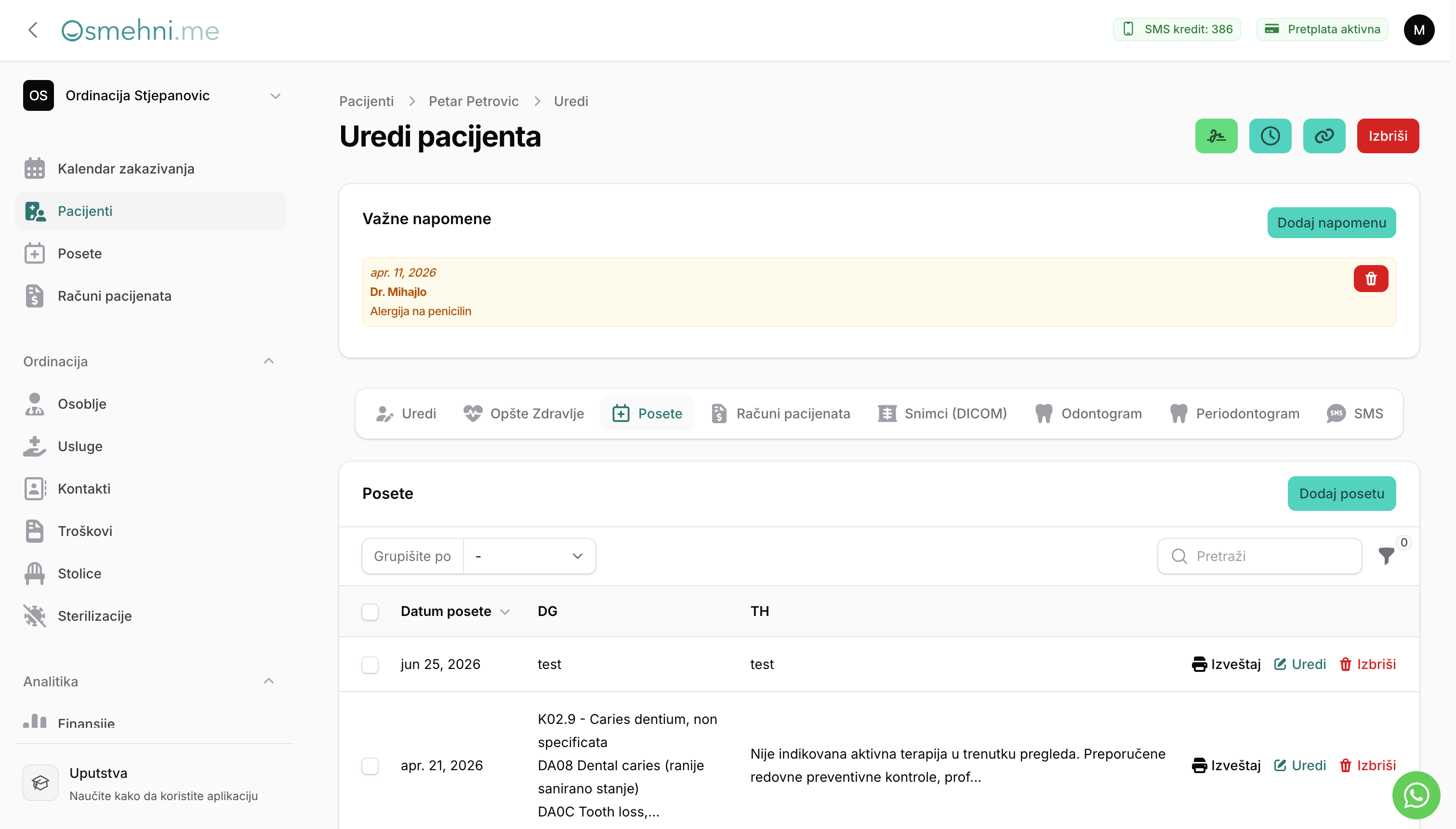This screenshot has width=1456, height=829.
Task: Switch to the Računi pacijenata tab
Action: (780, 414)
